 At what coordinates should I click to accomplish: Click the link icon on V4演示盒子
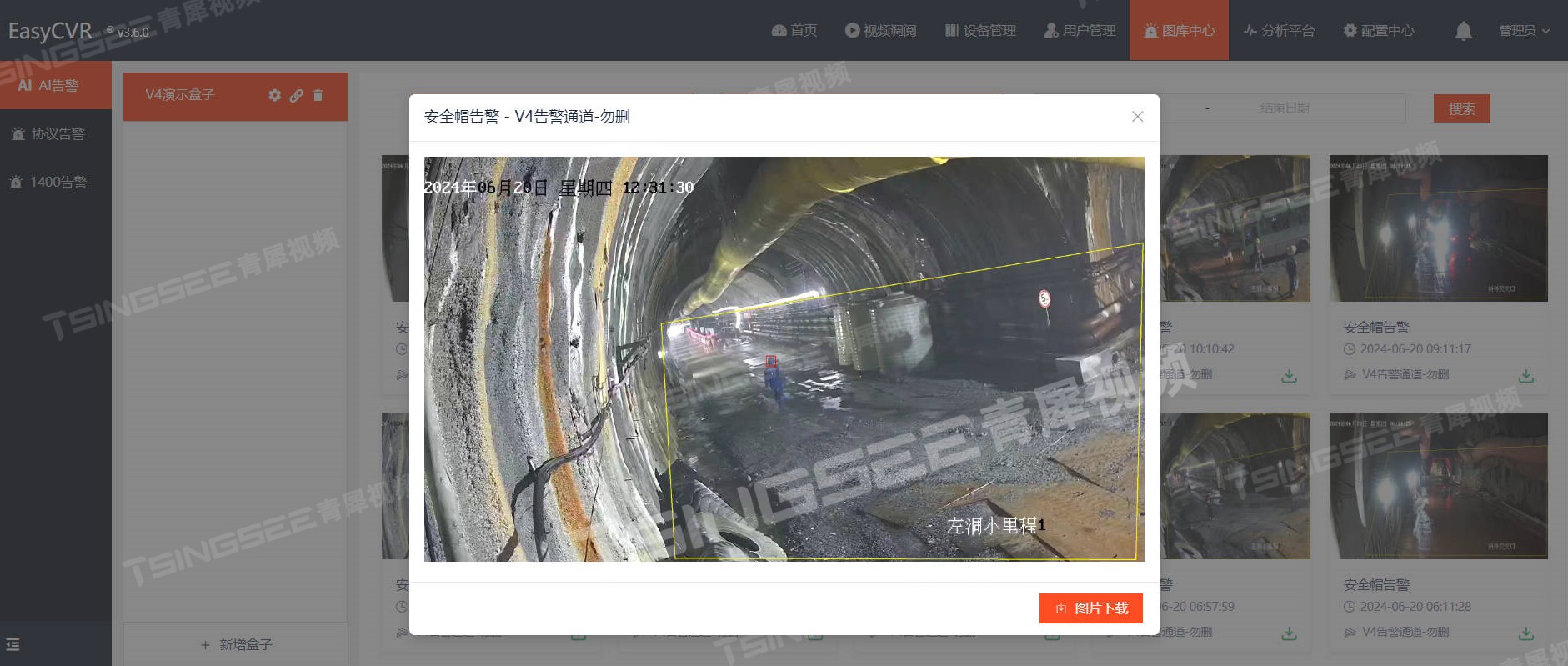point(296,95)
